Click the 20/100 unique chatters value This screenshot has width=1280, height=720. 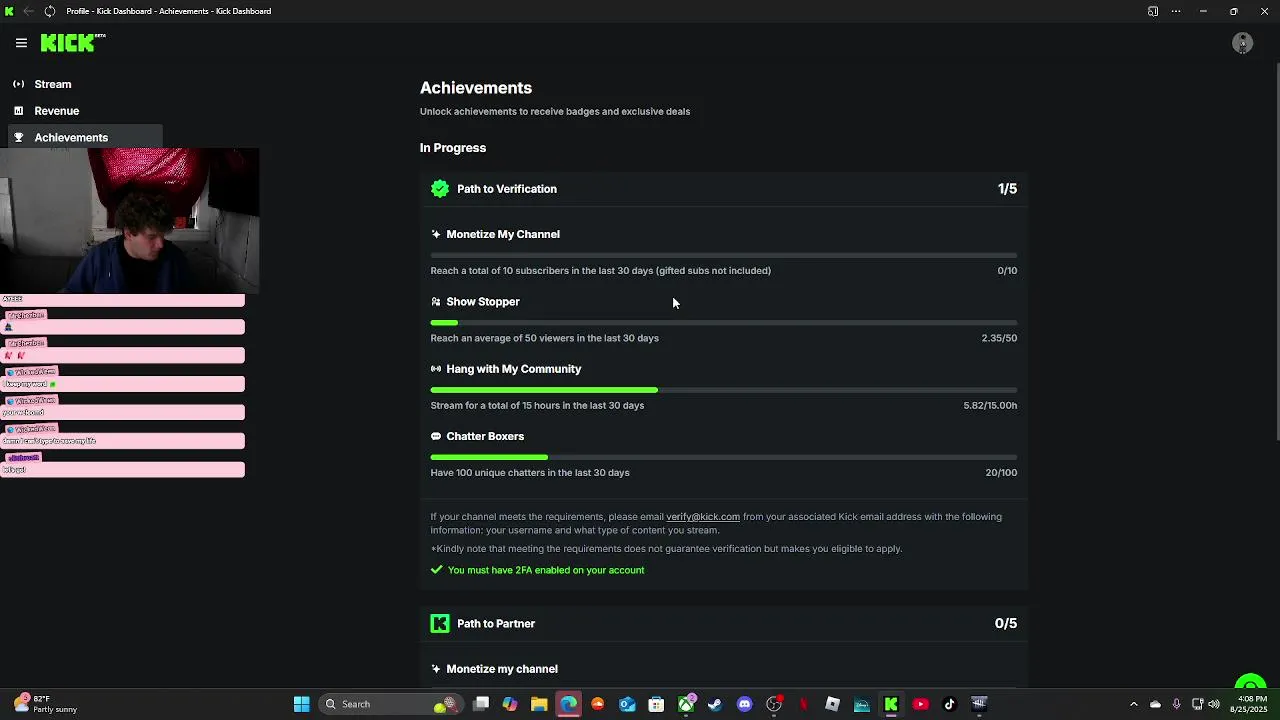coord(1001,473)
